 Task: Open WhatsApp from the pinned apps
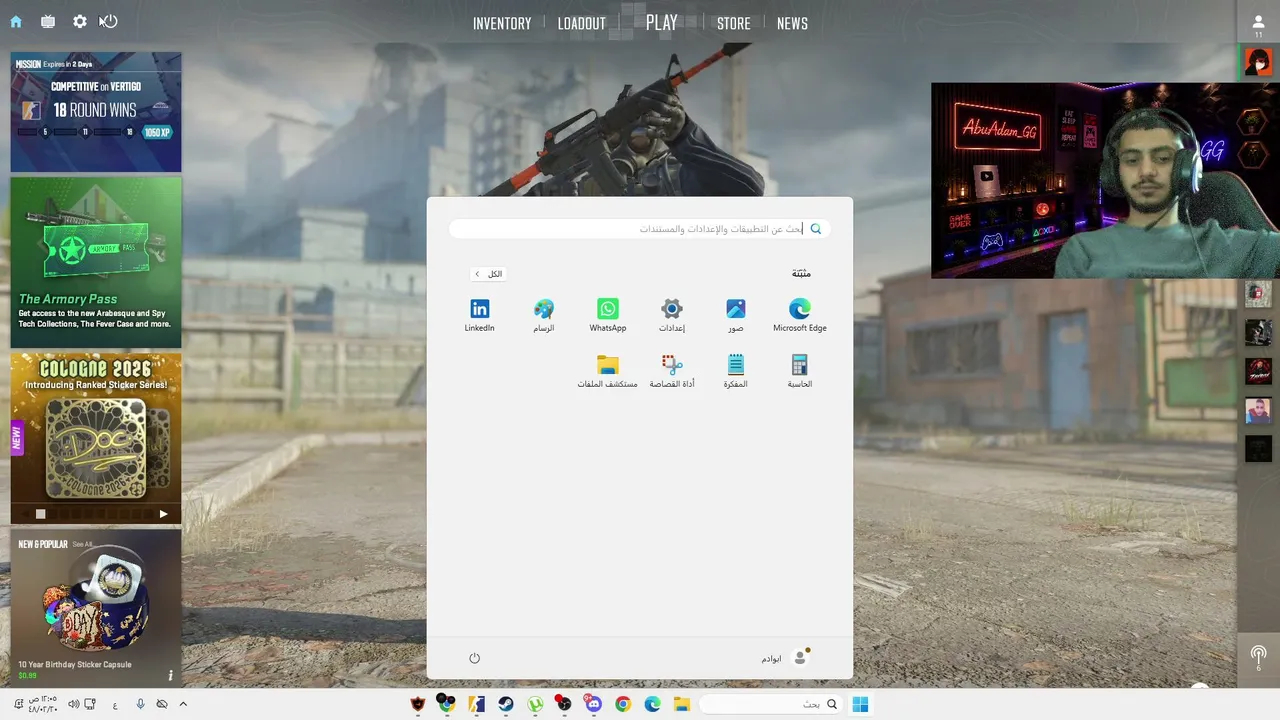pyautogui.click(x=608, y=315)
